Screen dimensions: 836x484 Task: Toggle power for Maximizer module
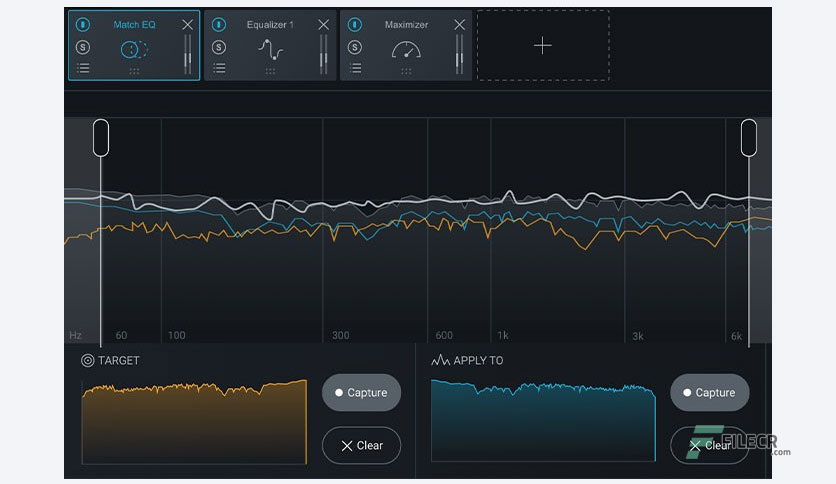click(355, 25)
